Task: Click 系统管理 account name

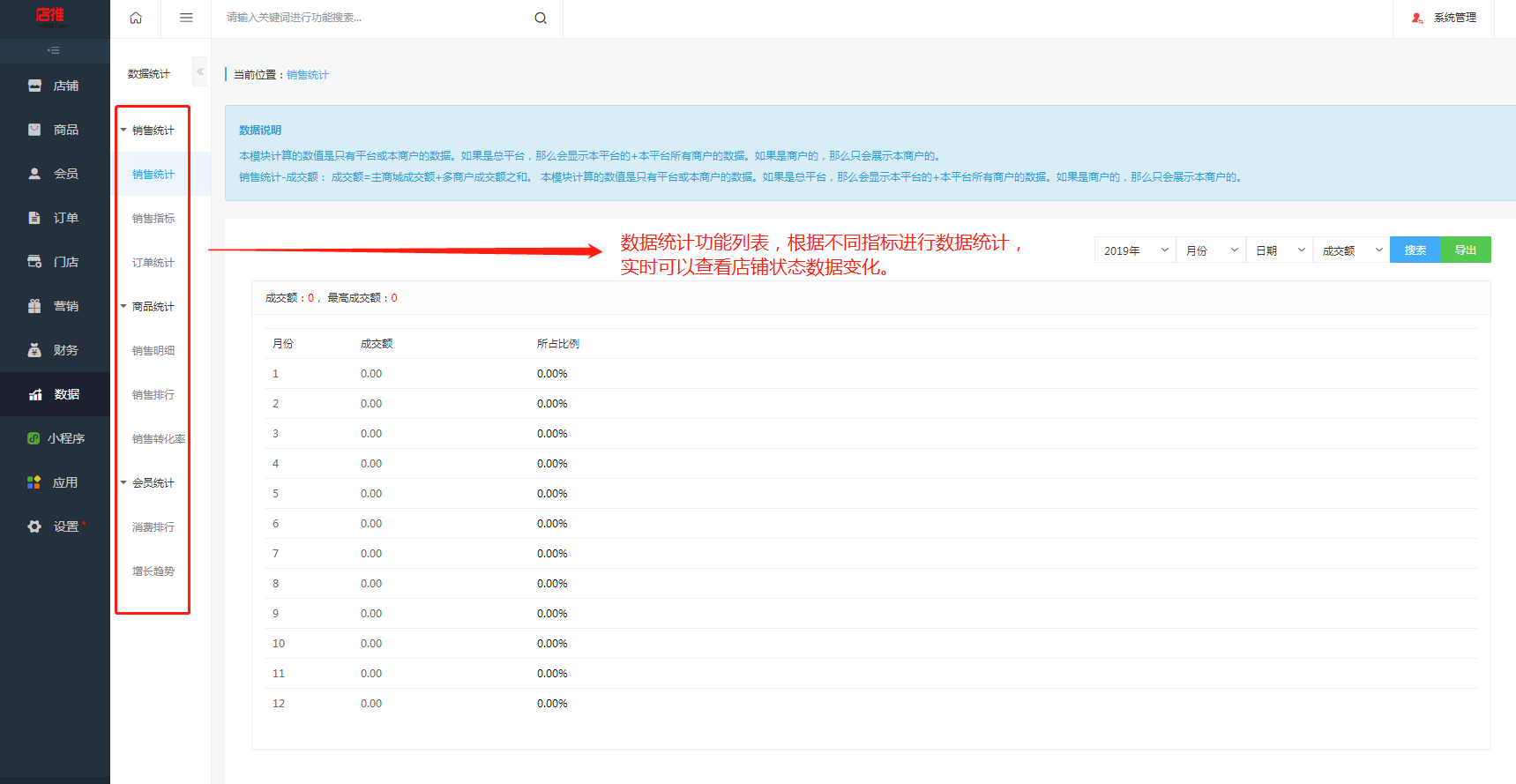Action: (x=1455, y=18)
